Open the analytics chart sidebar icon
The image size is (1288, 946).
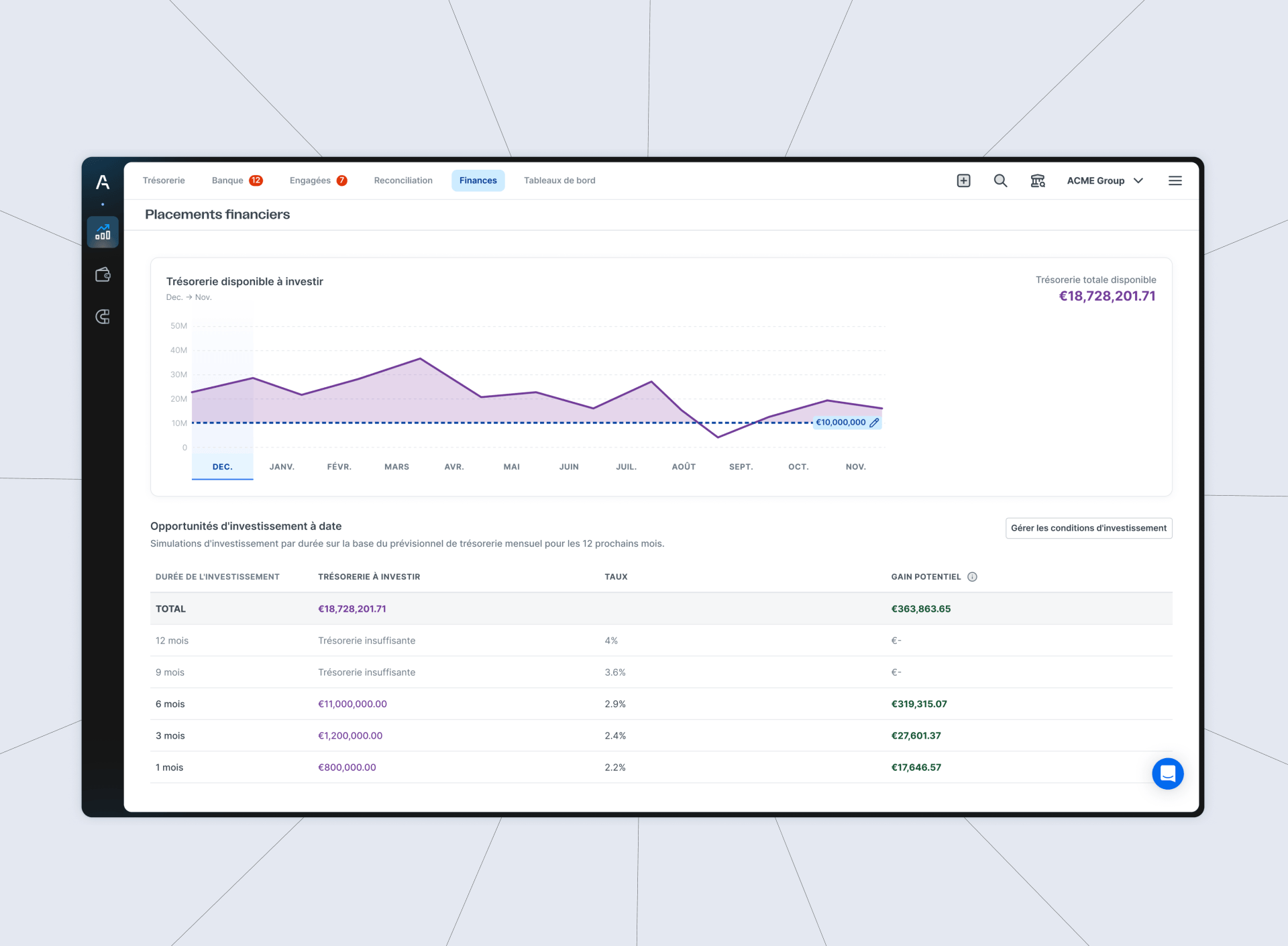click(103, 232)
